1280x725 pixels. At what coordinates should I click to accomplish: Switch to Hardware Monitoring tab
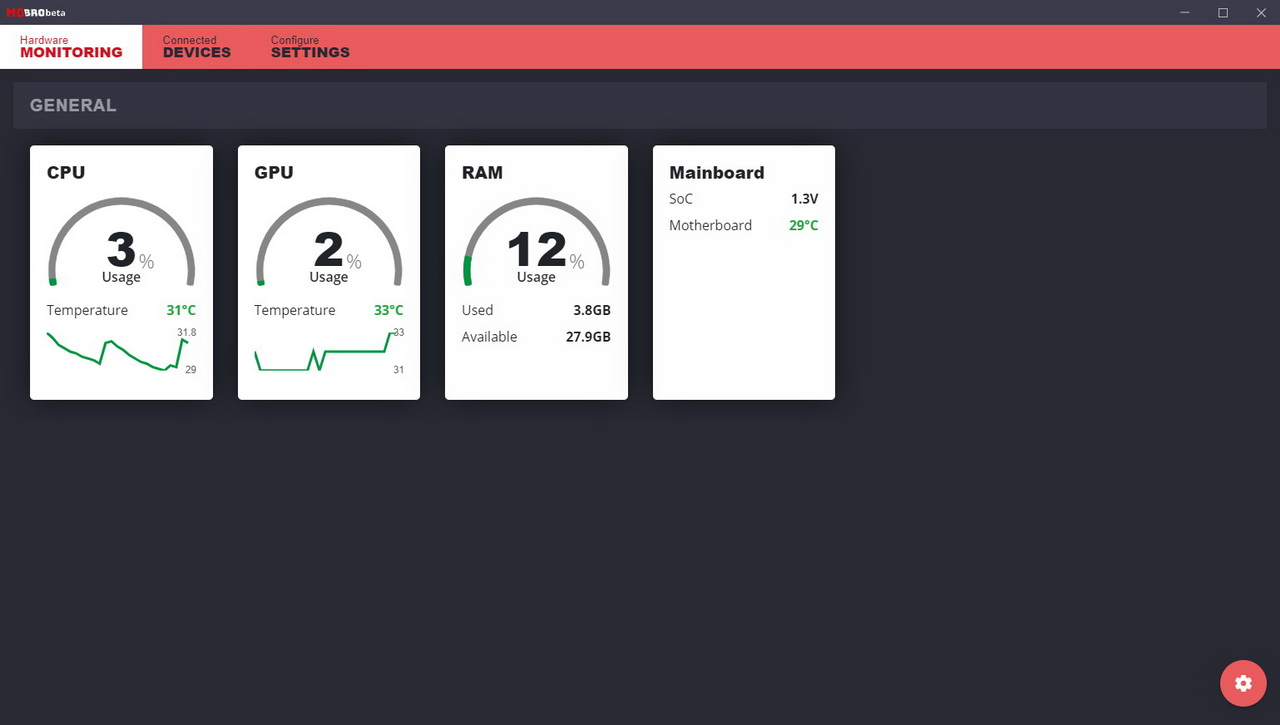tap(71, 47)
